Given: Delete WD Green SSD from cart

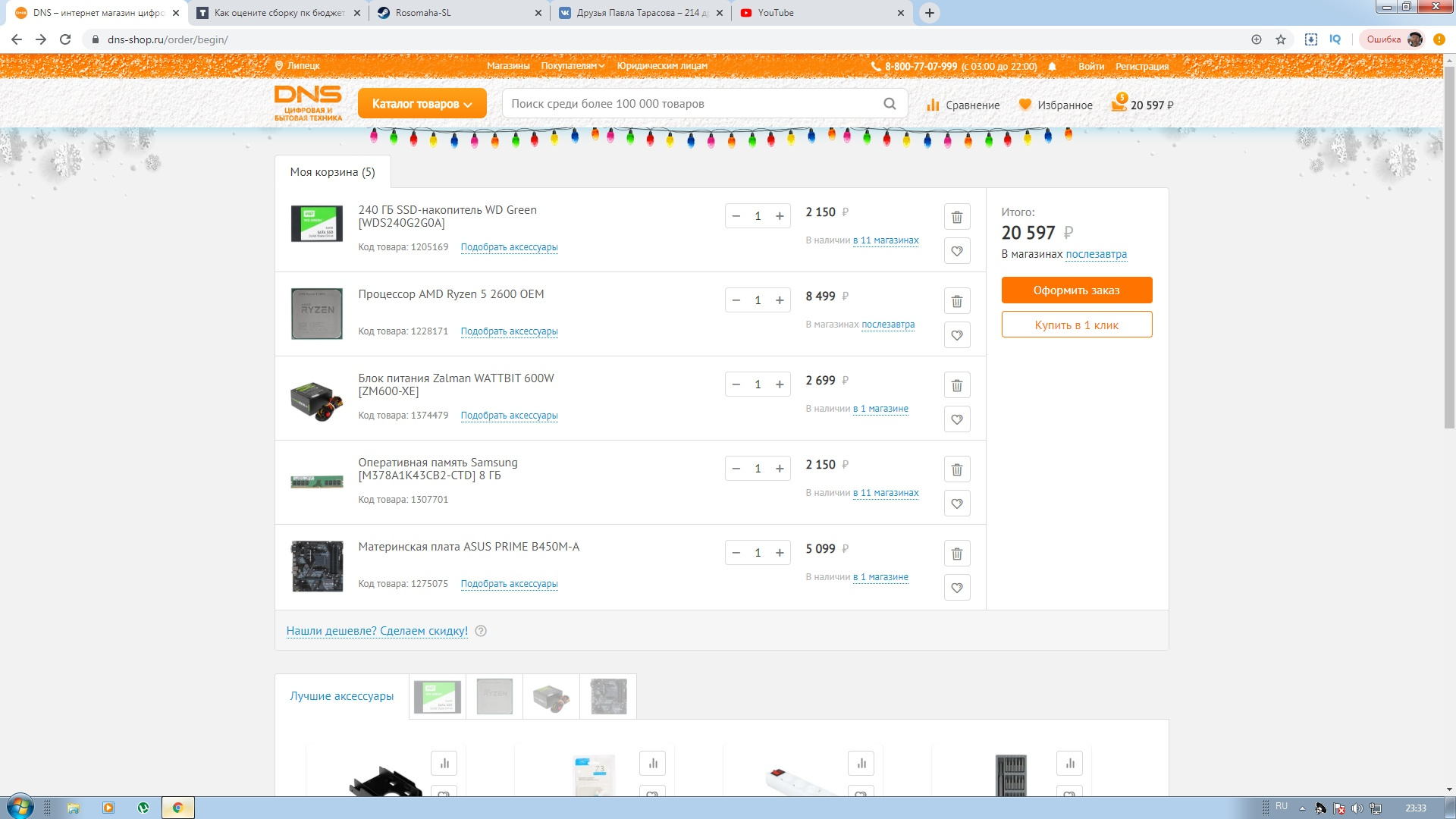Looking at the screenshot, I should coord(957,217).
